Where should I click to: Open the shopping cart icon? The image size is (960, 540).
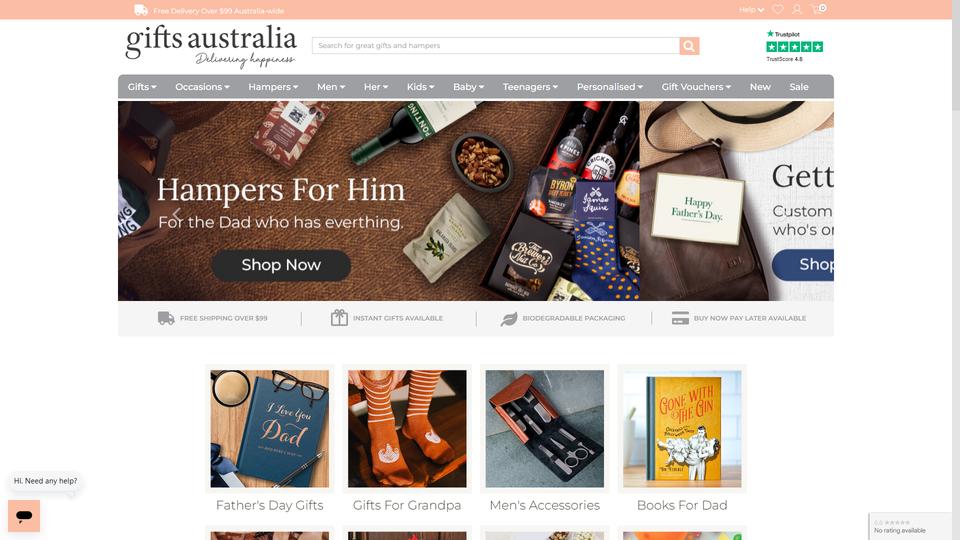coord(818,9)
